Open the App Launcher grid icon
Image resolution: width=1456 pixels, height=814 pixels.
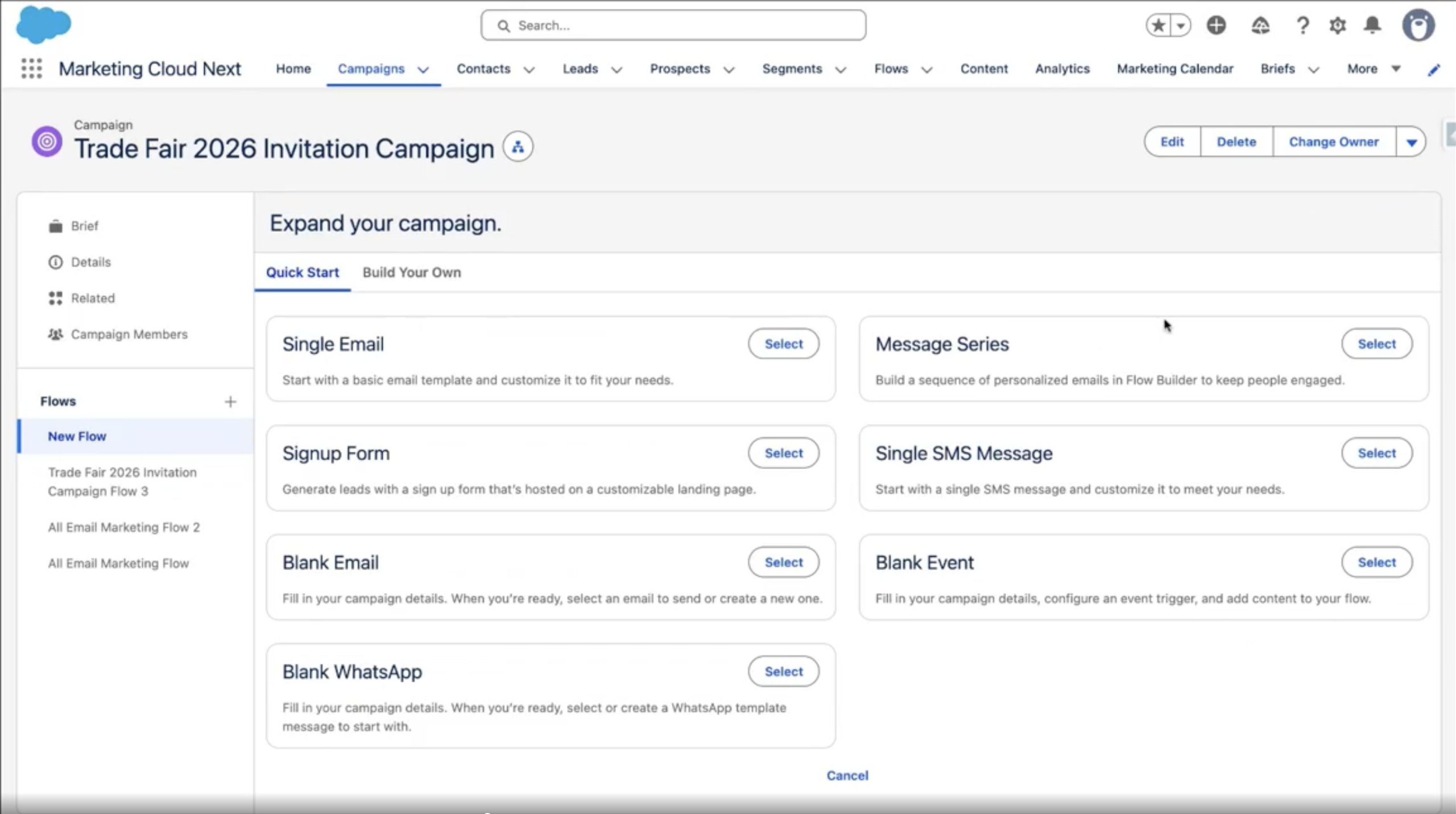pos(32,69)
